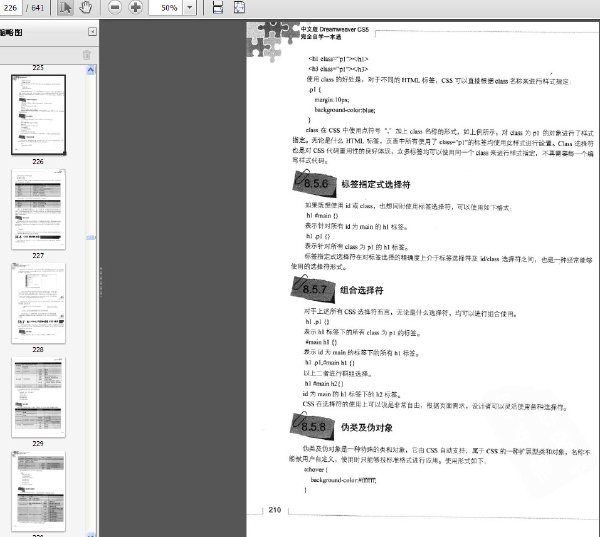
Task: Click the thumbnail panel scrollbar handle
Action: tap(91, 238)
